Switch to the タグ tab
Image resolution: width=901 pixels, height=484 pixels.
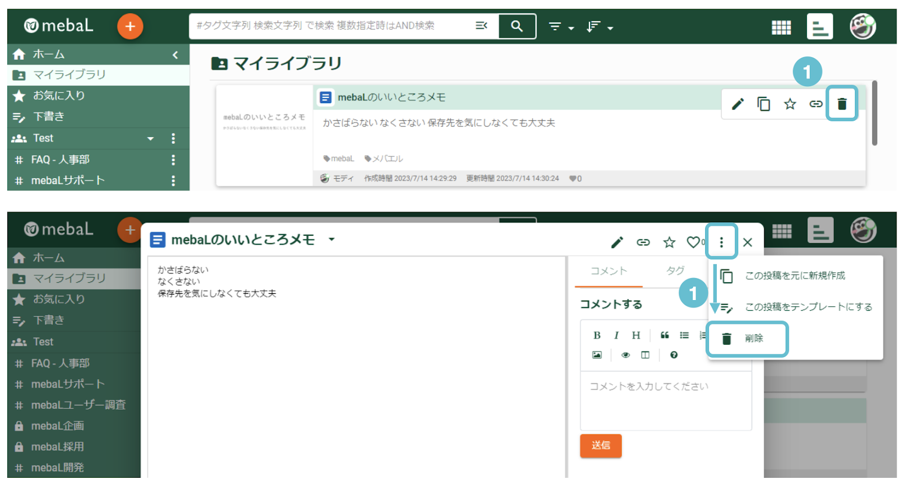tap(675, 271)
